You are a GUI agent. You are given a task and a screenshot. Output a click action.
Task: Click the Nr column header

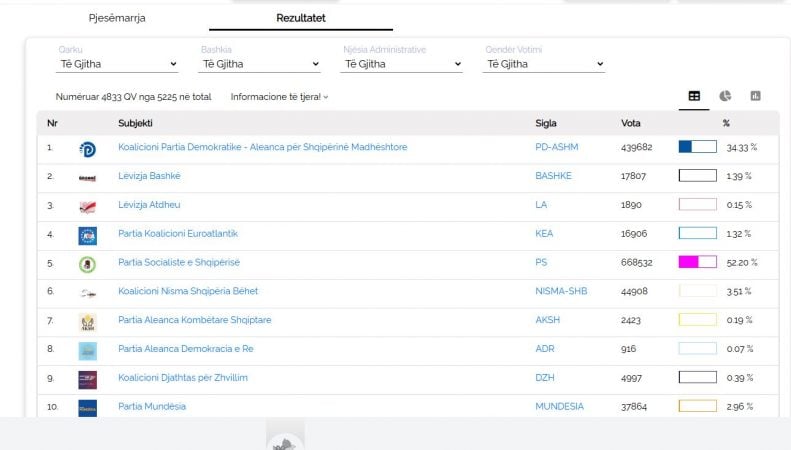[x=52, y=123]
